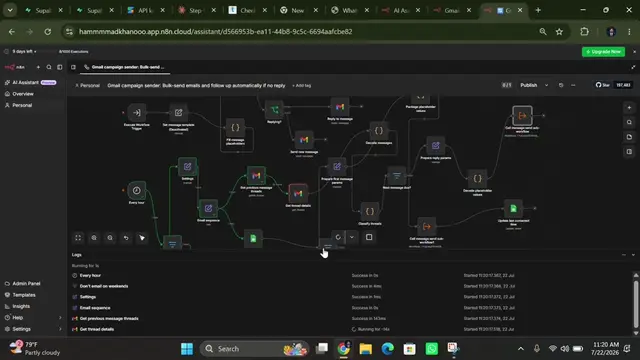Open File Explorer from the taskbar
Screen dimensions: 640x360
pos(365,349)
